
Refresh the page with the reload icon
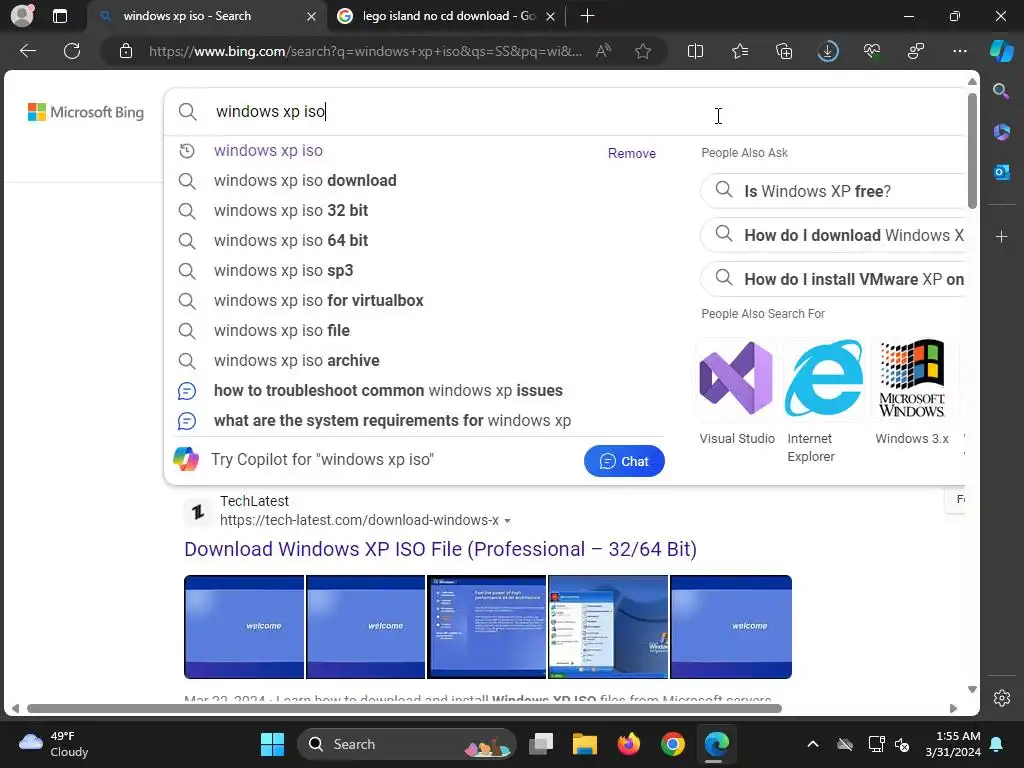pos(72,51)
